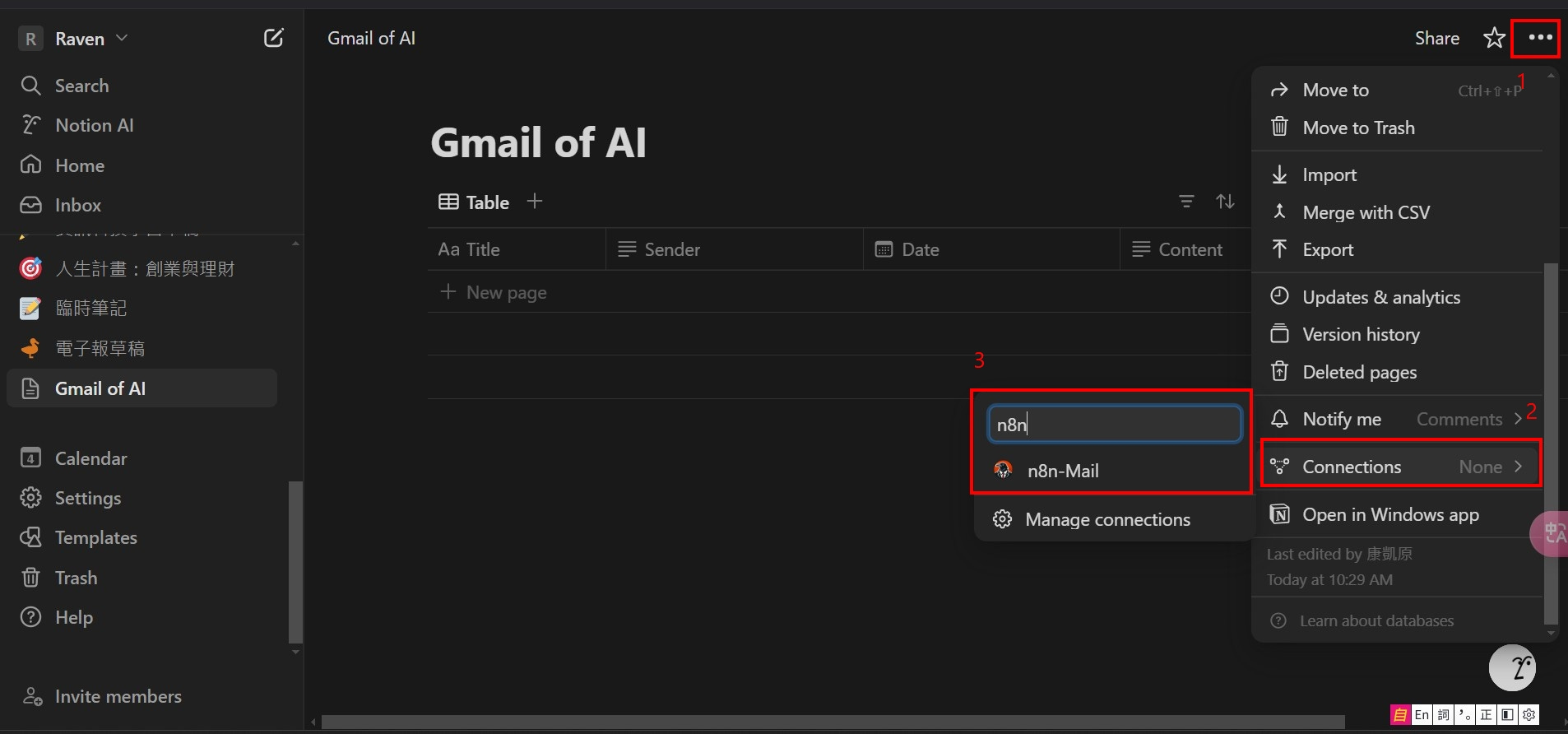Click the Sender column header

(x=735, y=249)
